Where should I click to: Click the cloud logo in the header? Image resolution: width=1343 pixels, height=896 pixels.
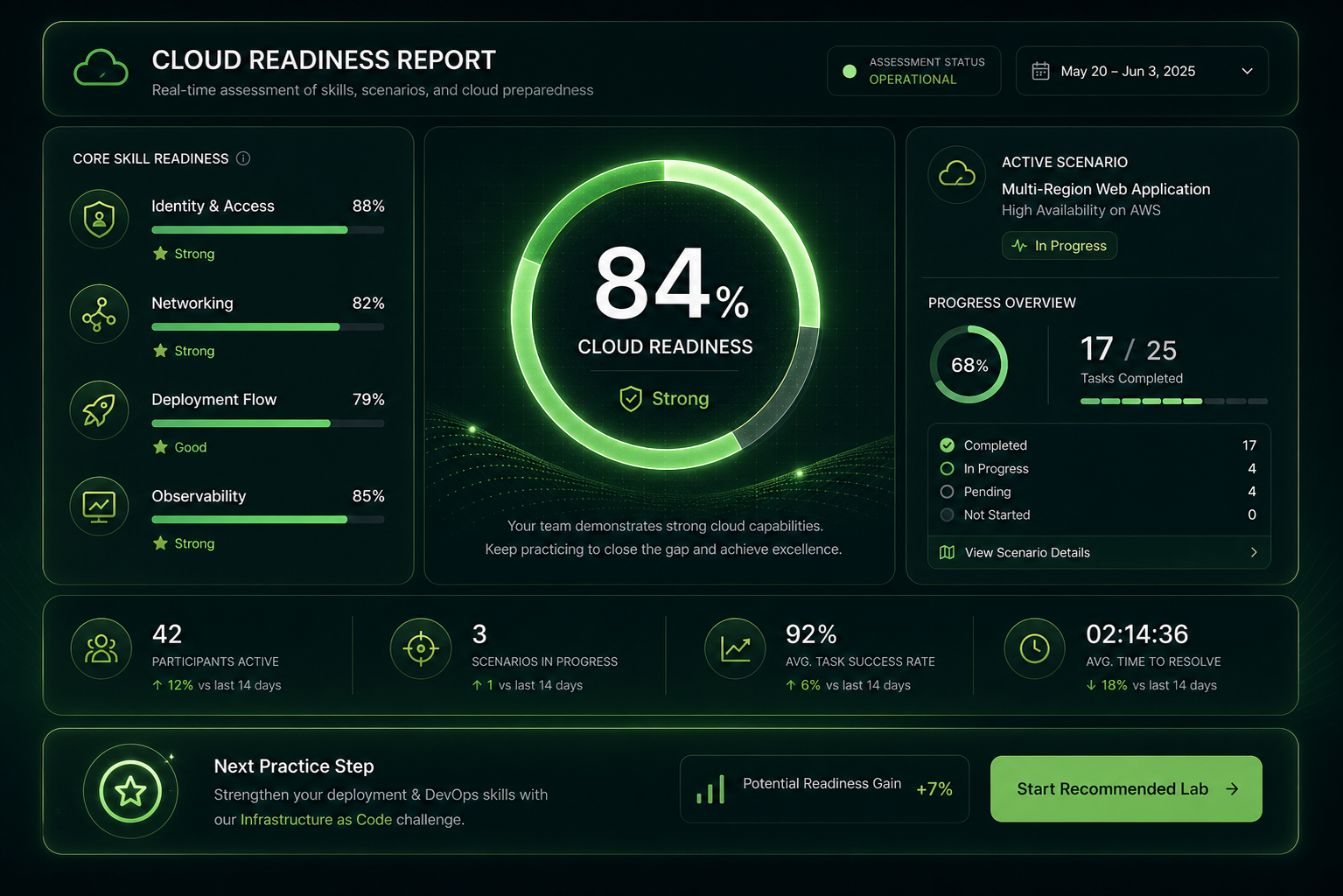(101, 67)
